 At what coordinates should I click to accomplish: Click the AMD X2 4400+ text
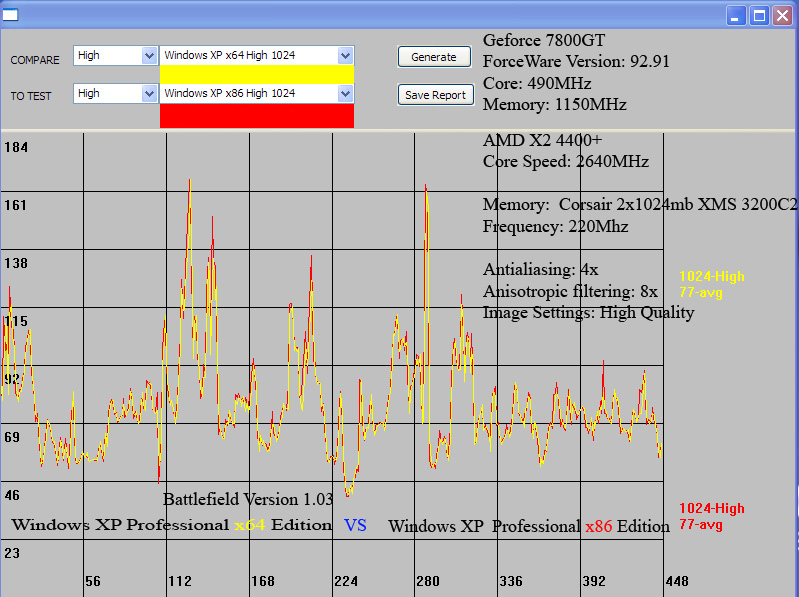tap(542, 140)
